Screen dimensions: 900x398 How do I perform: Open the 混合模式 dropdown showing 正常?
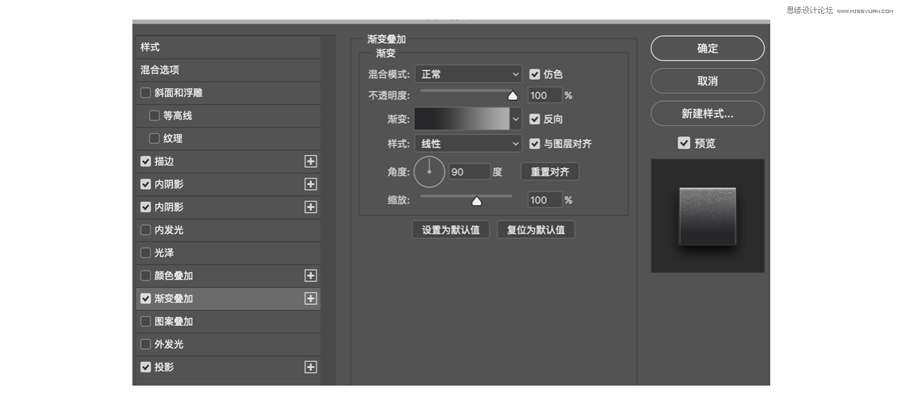click(468, 74)
